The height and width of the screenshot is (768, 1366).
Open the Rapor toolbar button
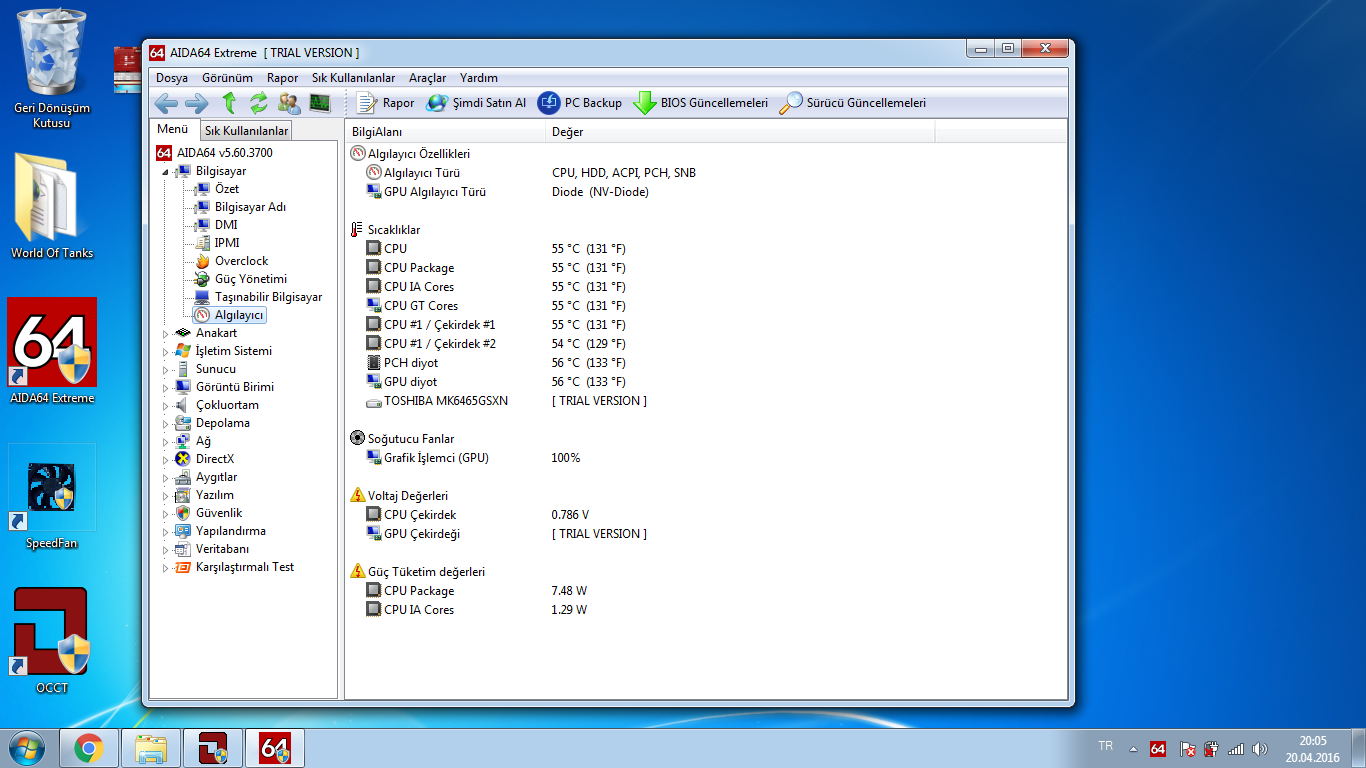point(385,102)
